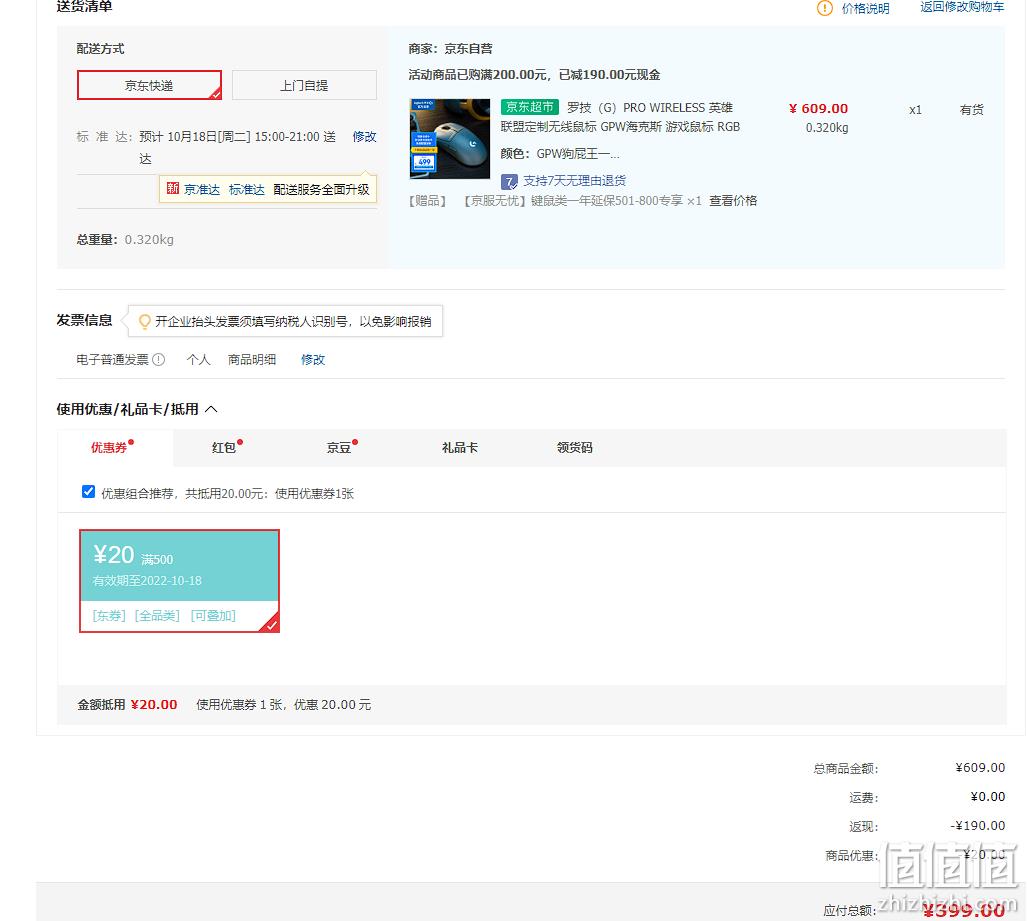Click the 返现 -¥190.00 value

pos(978,825)
